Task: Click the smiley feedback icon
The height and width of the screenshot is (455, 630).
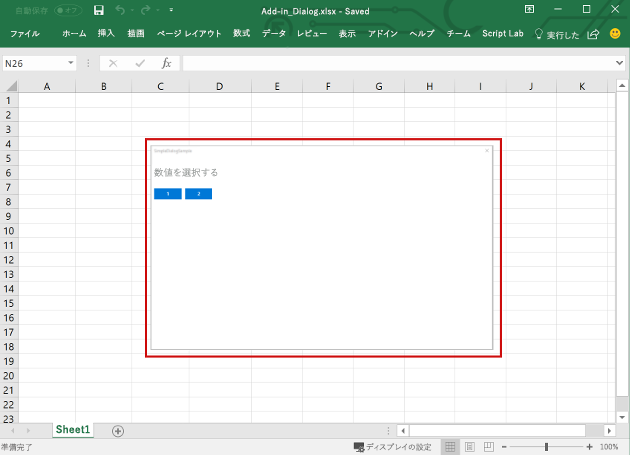Action: pyautogui.click(x=615, y=34)
